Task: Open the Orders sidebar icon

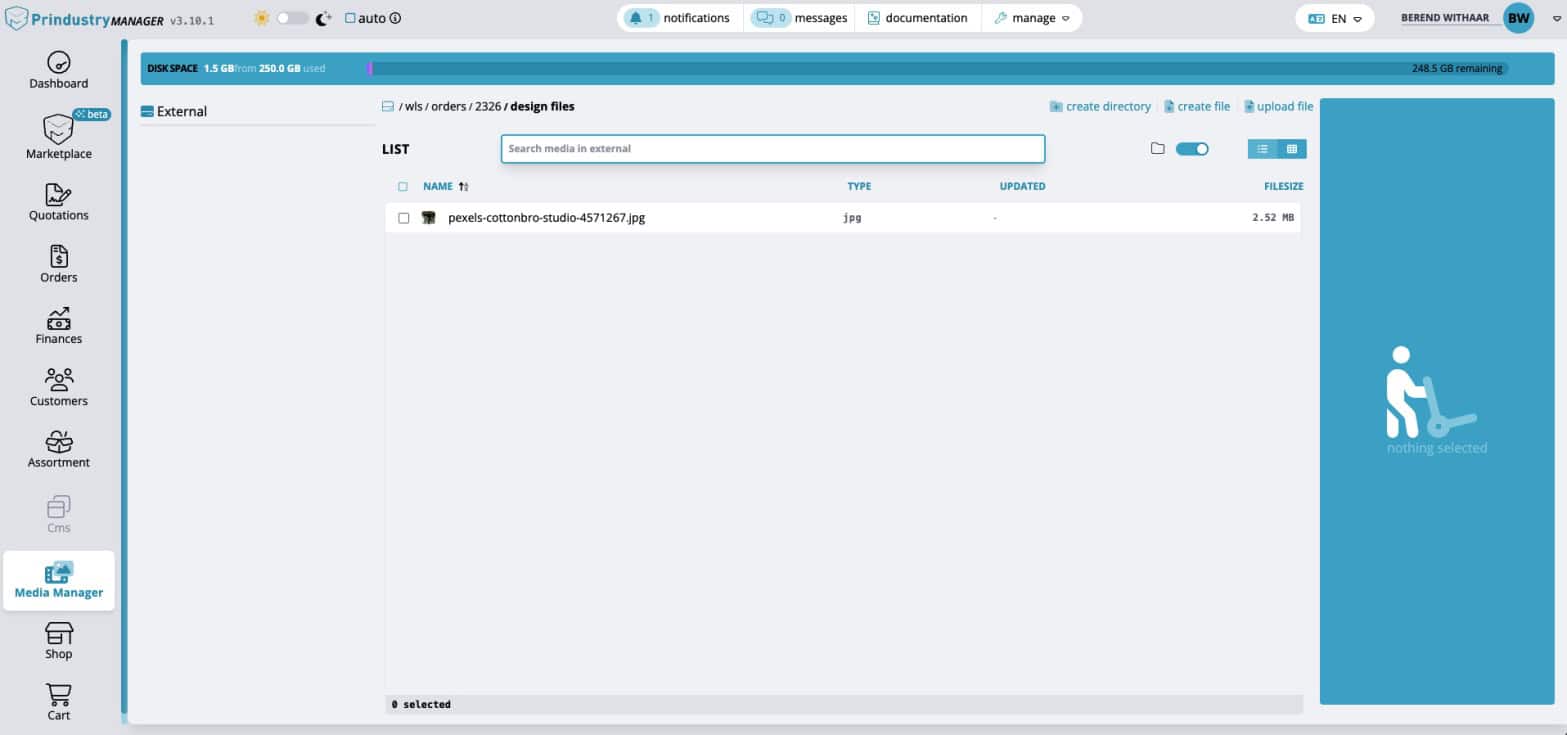Action: click(x=58, y=257)
